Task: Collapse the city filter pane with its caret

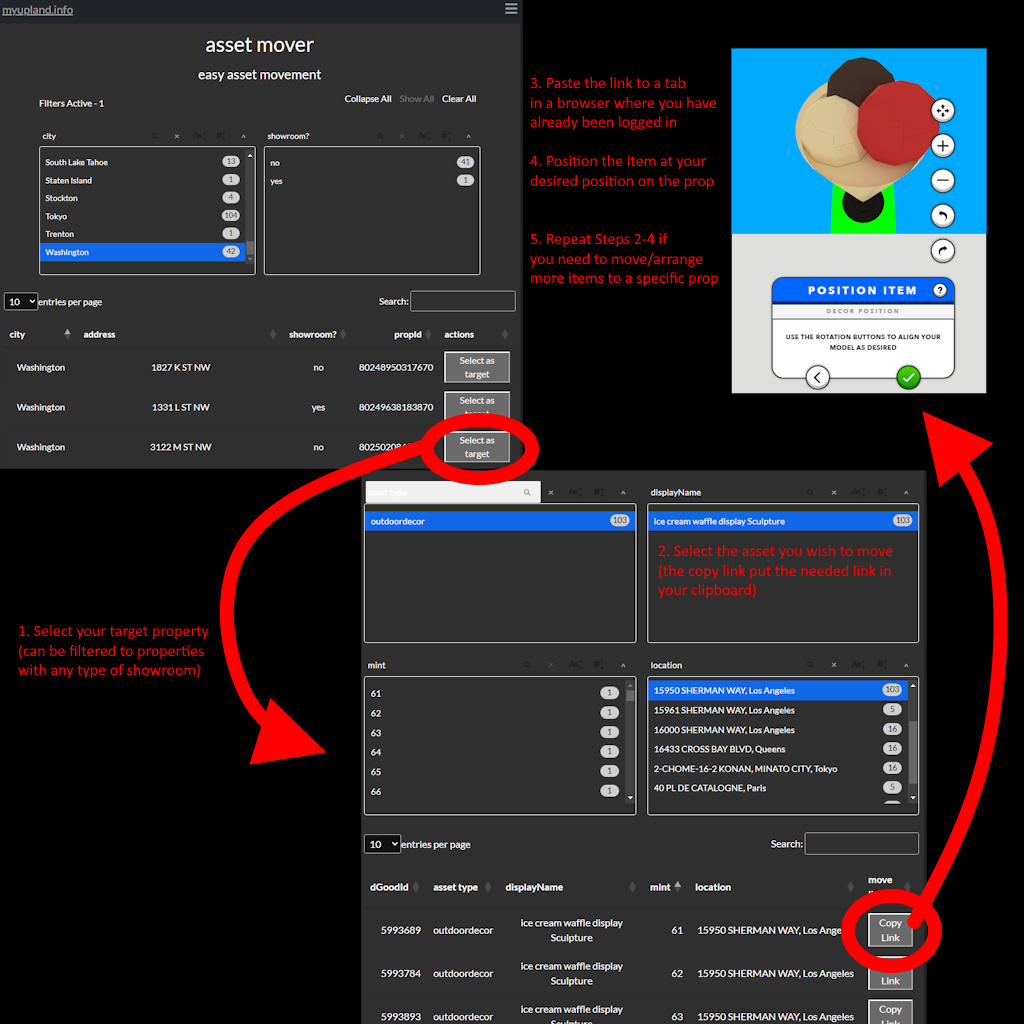Action: 244,136
